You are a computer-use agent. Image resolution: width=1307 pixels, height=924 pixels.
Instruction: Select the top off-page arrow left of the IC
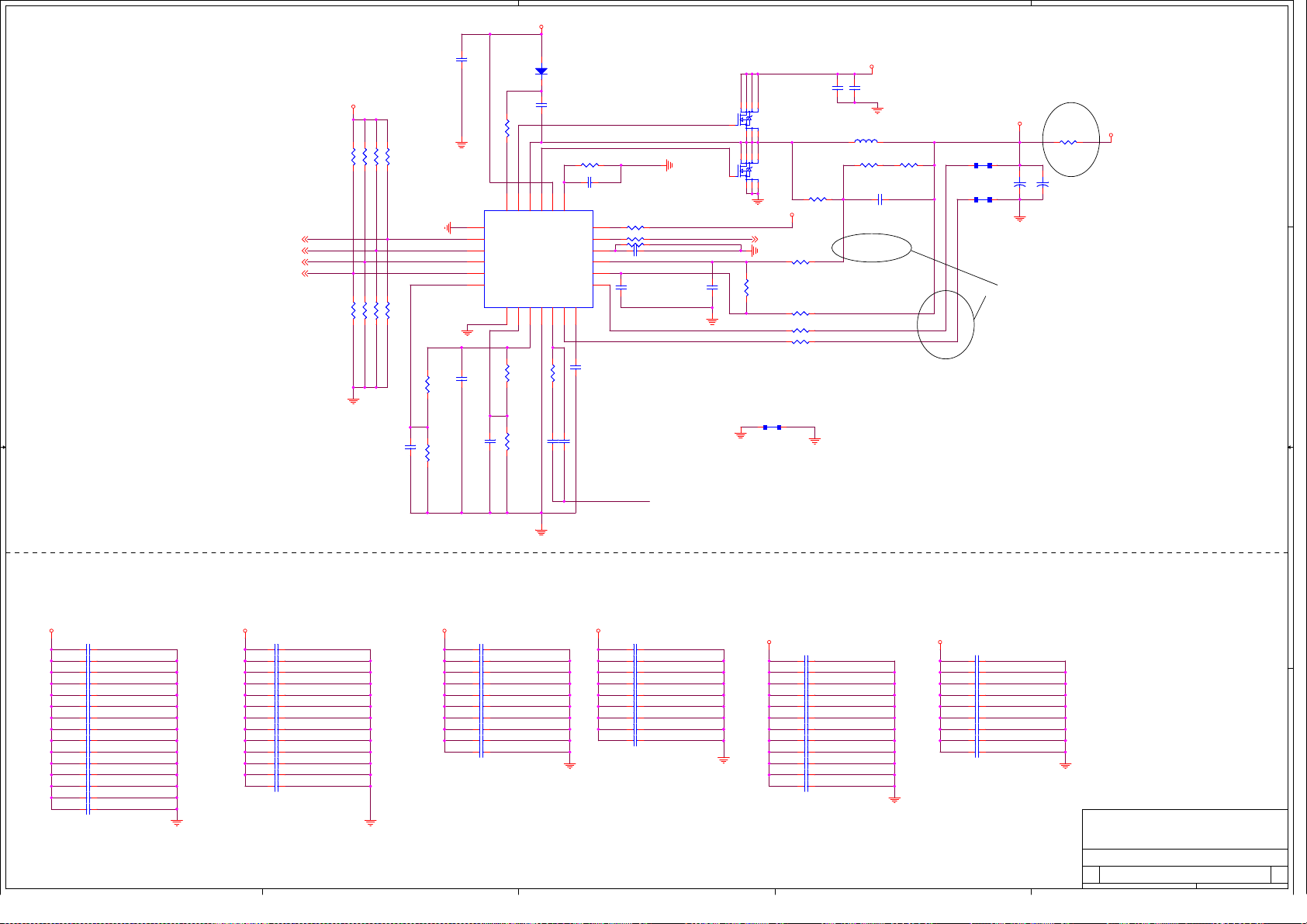(x=306, y=239)
